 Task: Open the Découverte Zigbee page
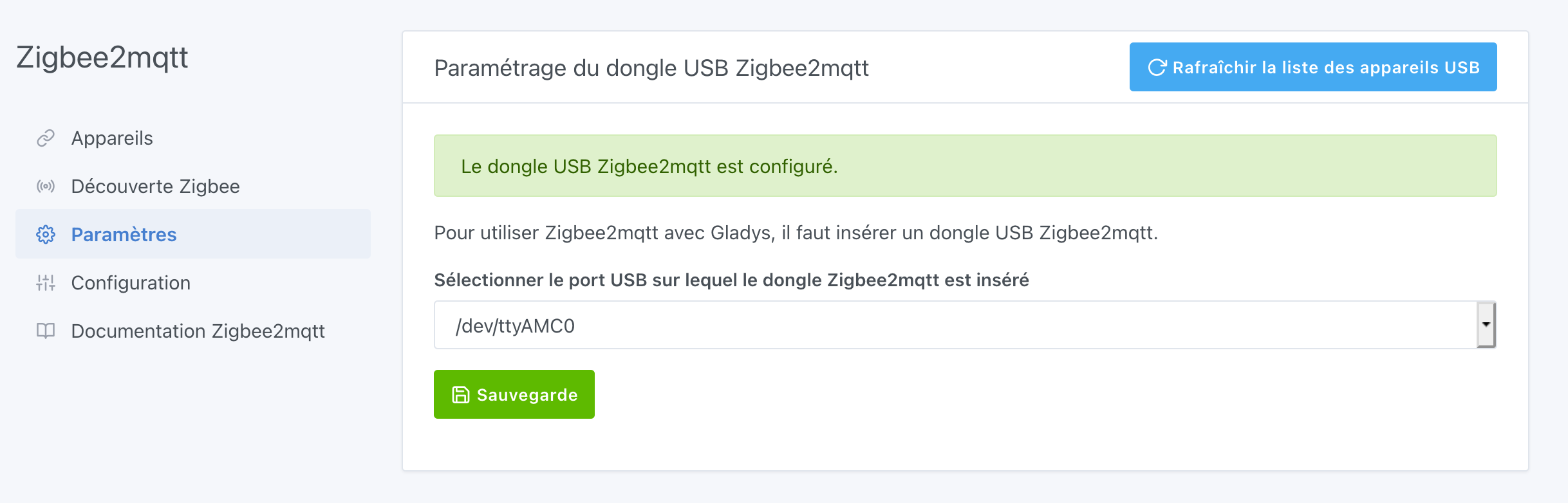coord(155,186)
